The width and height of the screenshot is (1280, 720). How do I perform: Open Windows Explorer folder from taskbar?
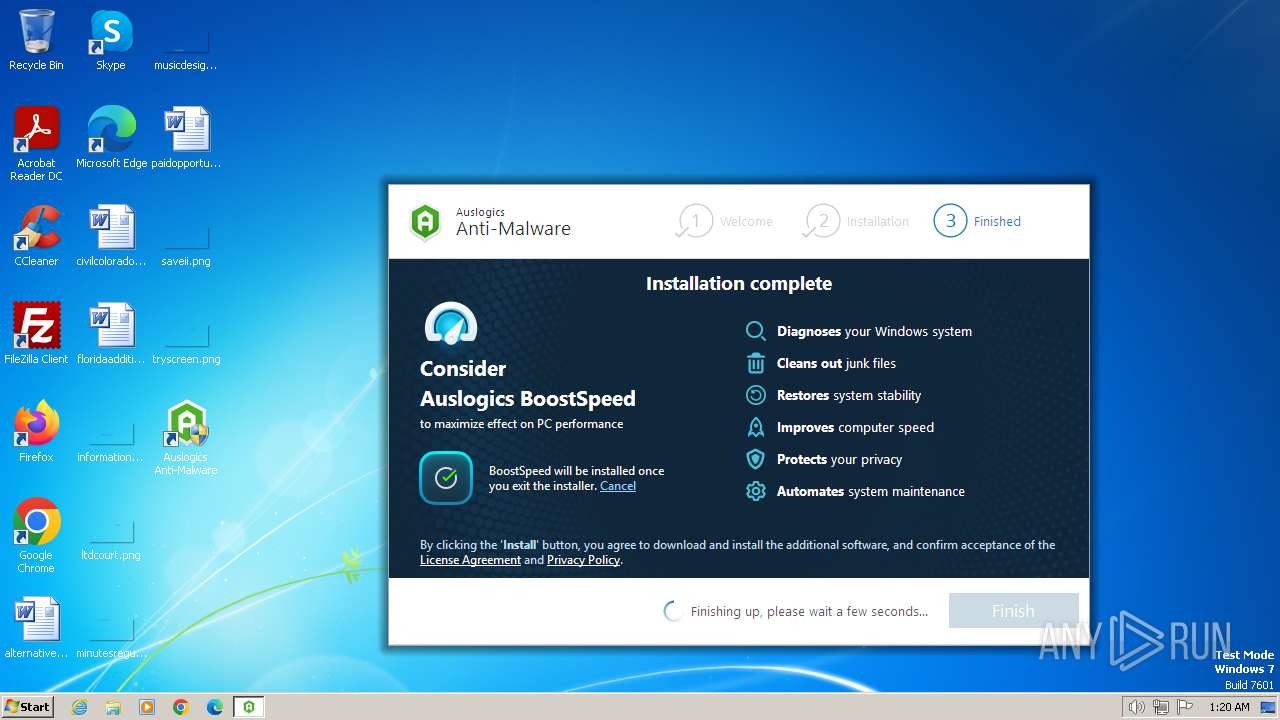point(113,707)
